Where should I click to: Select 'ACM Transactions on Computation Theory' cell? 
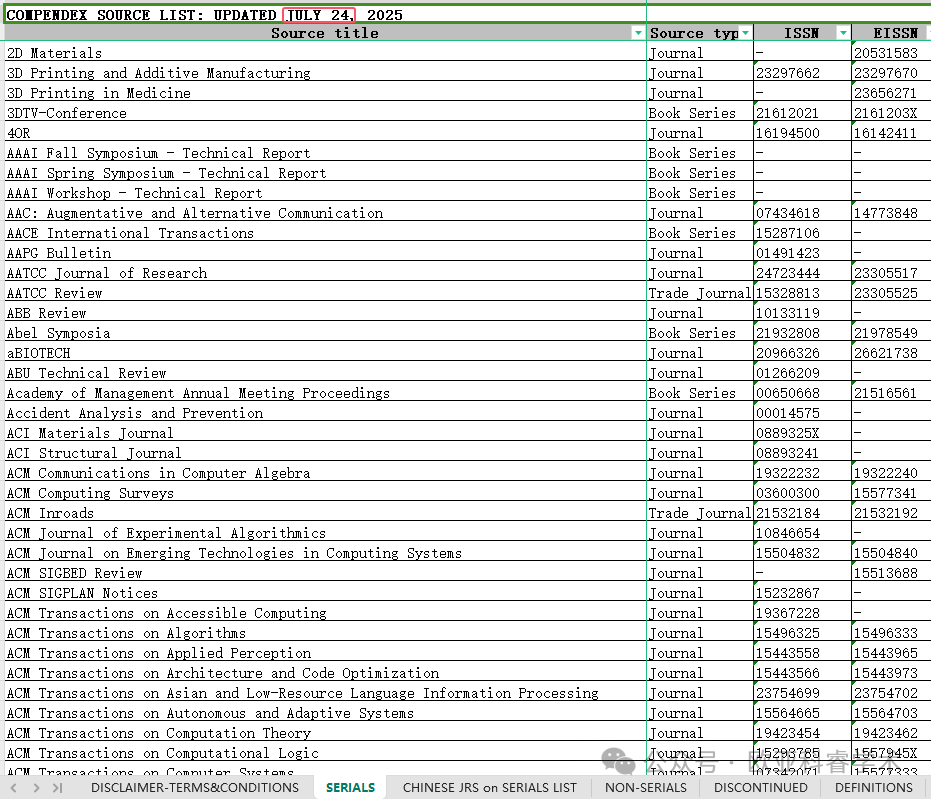click(325, 733)
